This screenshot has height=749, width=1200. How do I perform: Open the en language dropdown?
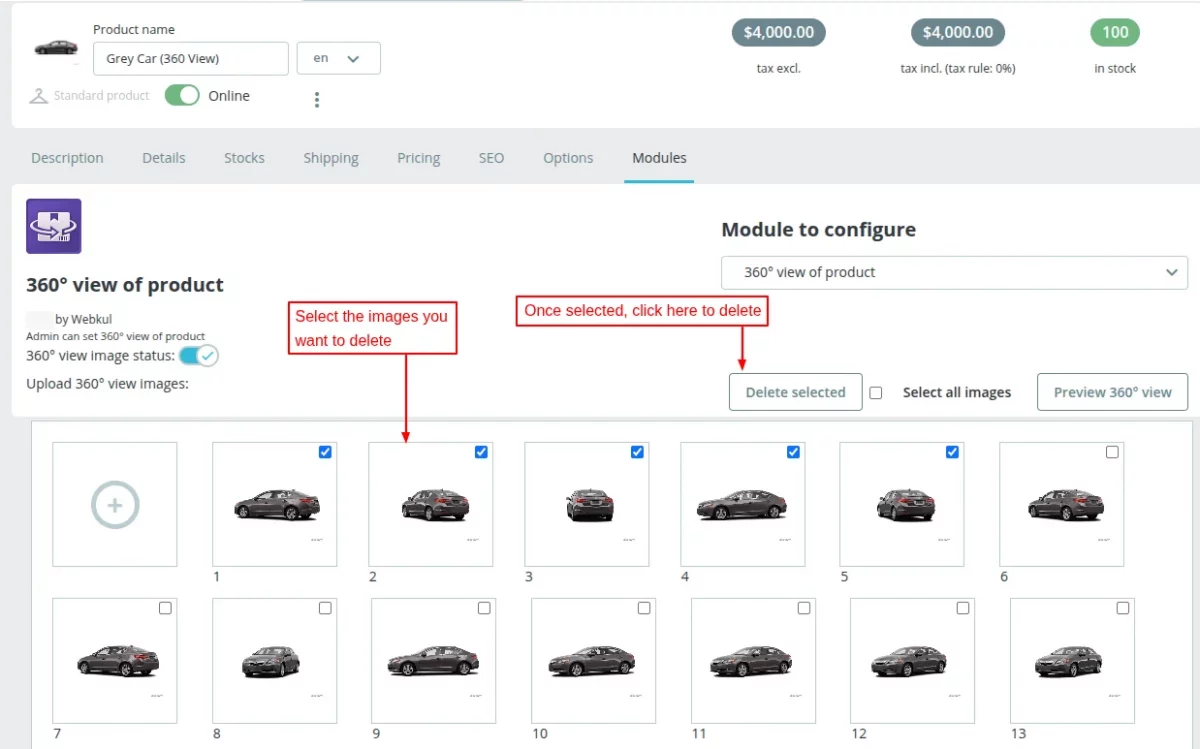point(338,58)
